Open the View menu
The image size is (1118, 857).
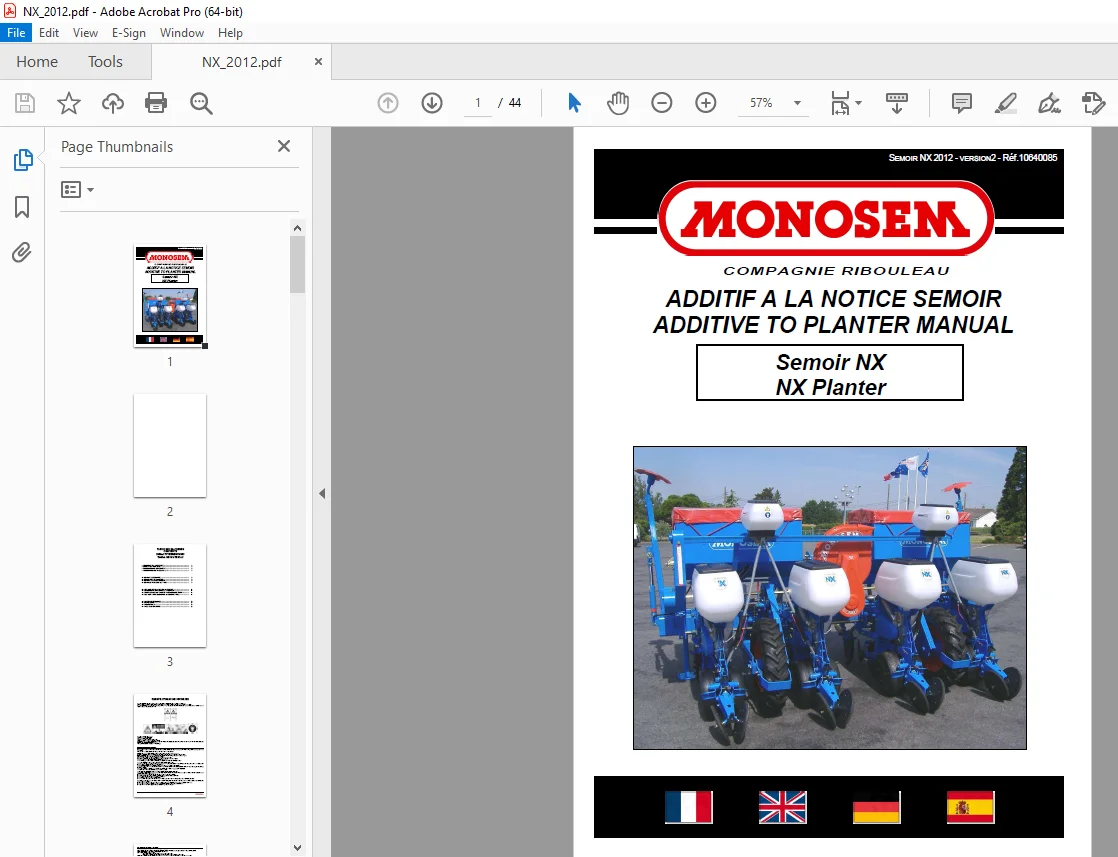[x=85, y=33]
